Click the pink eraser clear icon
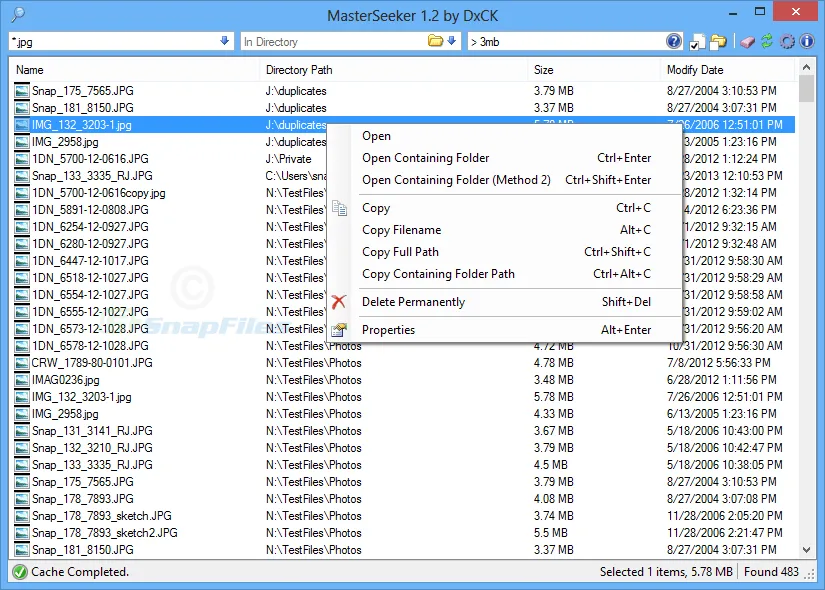The height and width of the screenshot is (590, 825). [x=747, y=42]
